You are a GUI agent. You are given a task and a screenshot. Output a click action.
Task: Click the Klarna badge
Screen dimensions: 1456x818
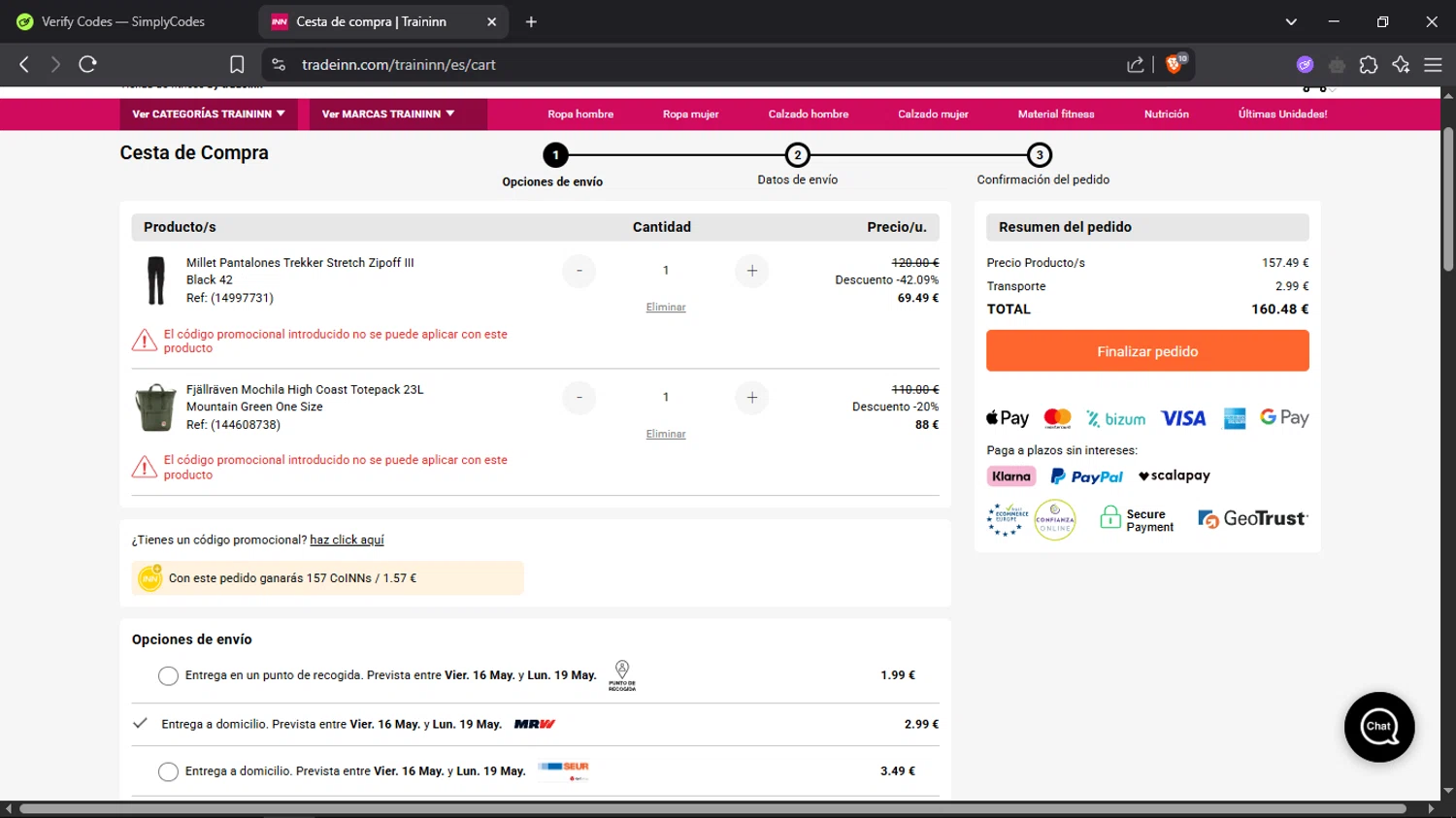1011,476
